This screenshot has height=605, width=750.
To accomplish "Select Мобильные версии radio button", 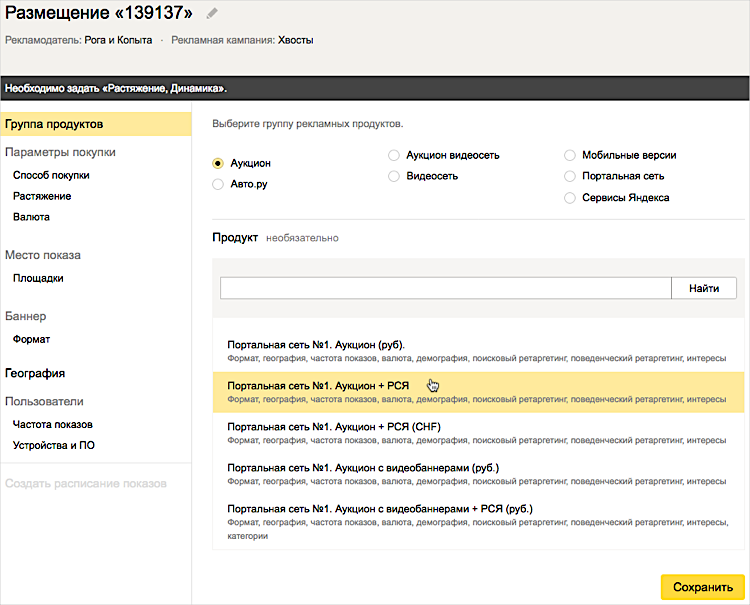I will coord(570,155).
